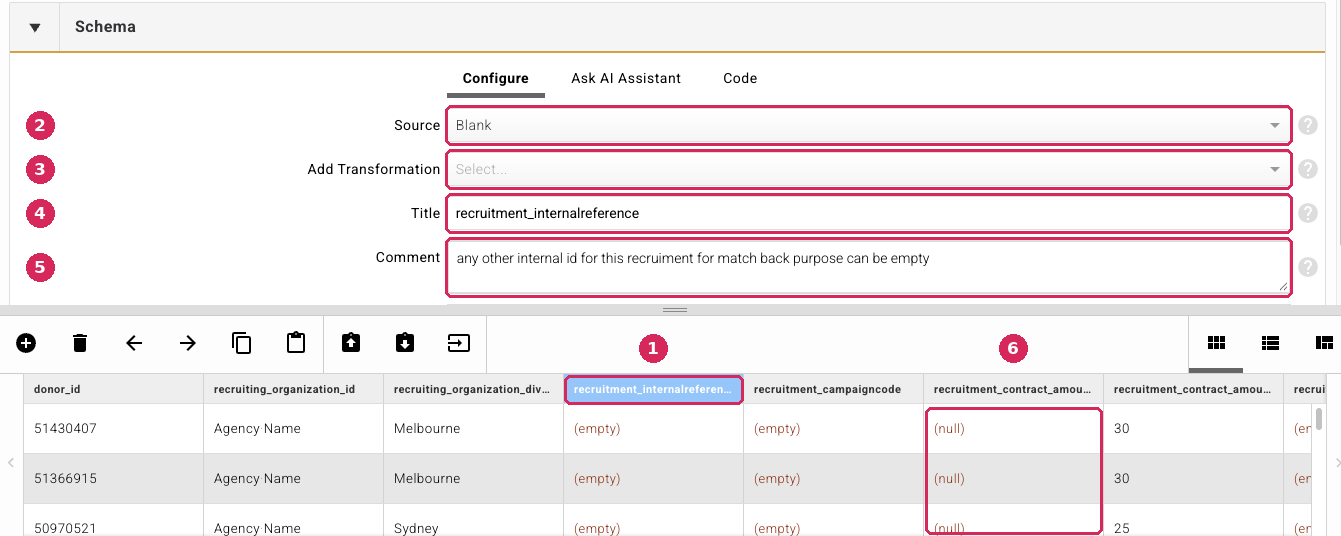The width and height of the screenshot is (1341, 536).
Task: Click the value 30 in row 51430407
Action: point(1193,428)
